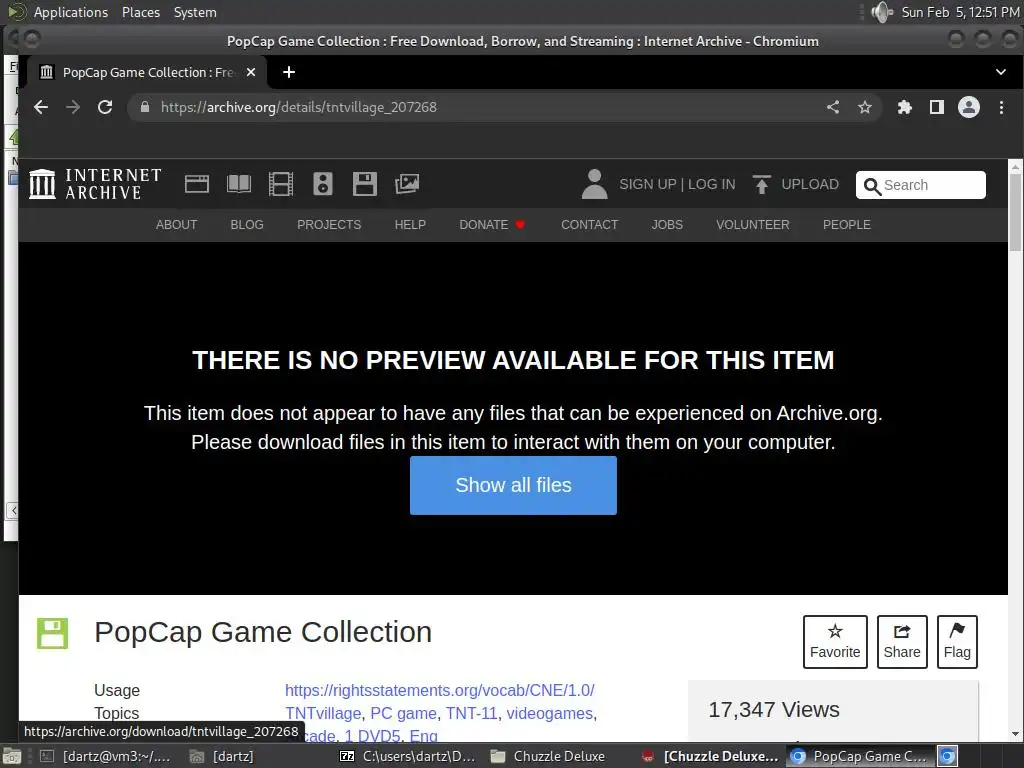This screenshot has width=1024, height=768.
Task: Click the browser forward arrow
Action: click(73, 107)
